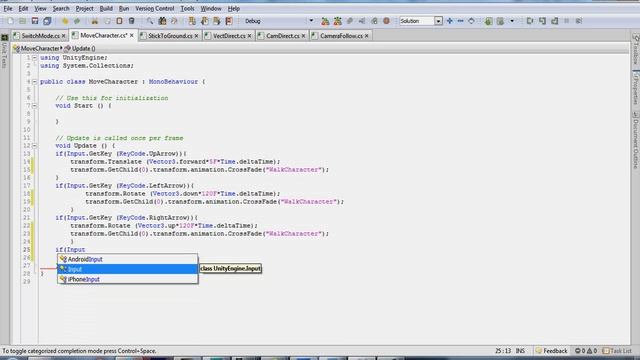This screenshot has width=640, height=360.
Task: Click the Find magnifier icon
Action: pyautogui.click(x=150, y=21)
